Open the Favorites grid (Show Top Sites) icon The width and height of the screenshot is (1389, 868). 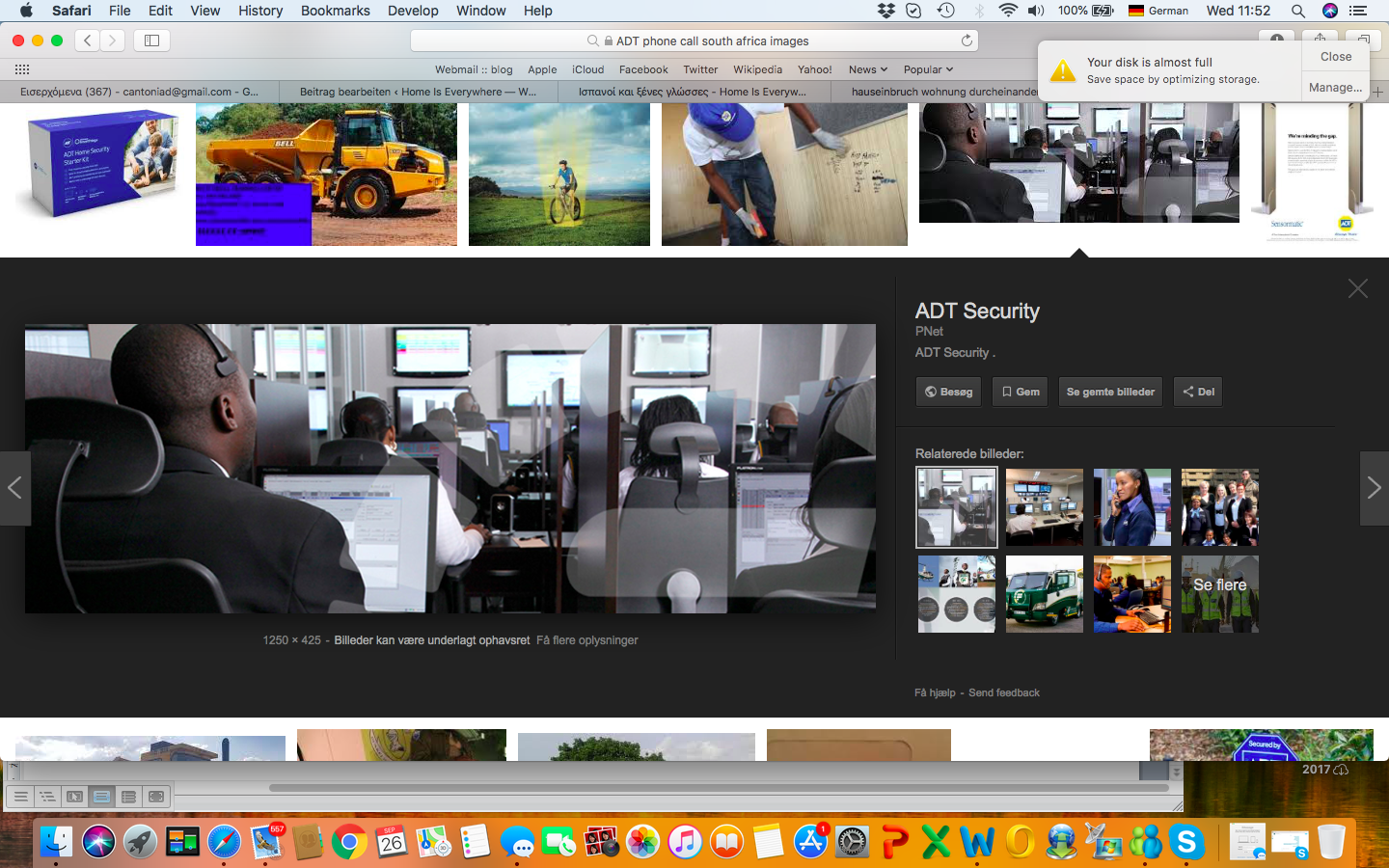[x=22, y=69]
